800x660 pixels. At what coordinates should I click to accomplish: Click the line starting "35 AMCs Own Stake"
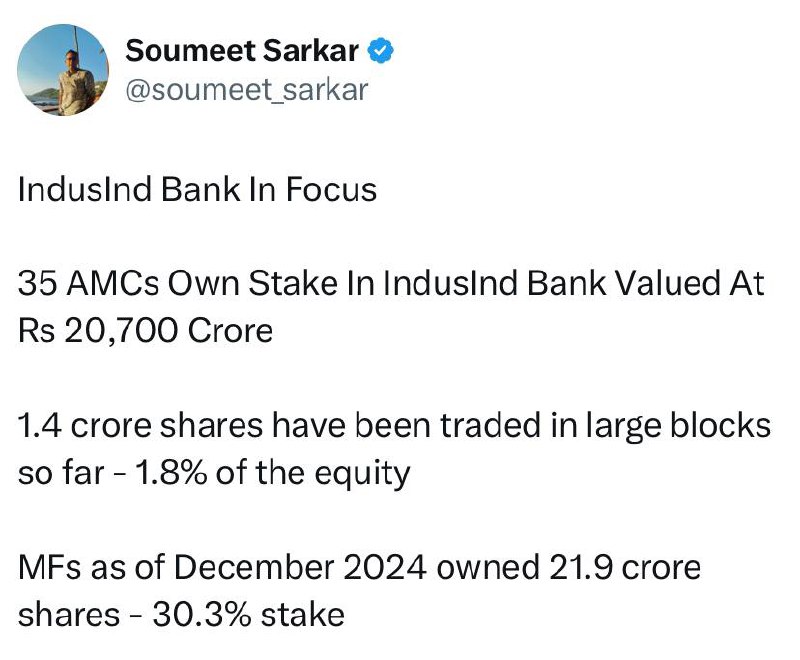click(x=391, y=283)
